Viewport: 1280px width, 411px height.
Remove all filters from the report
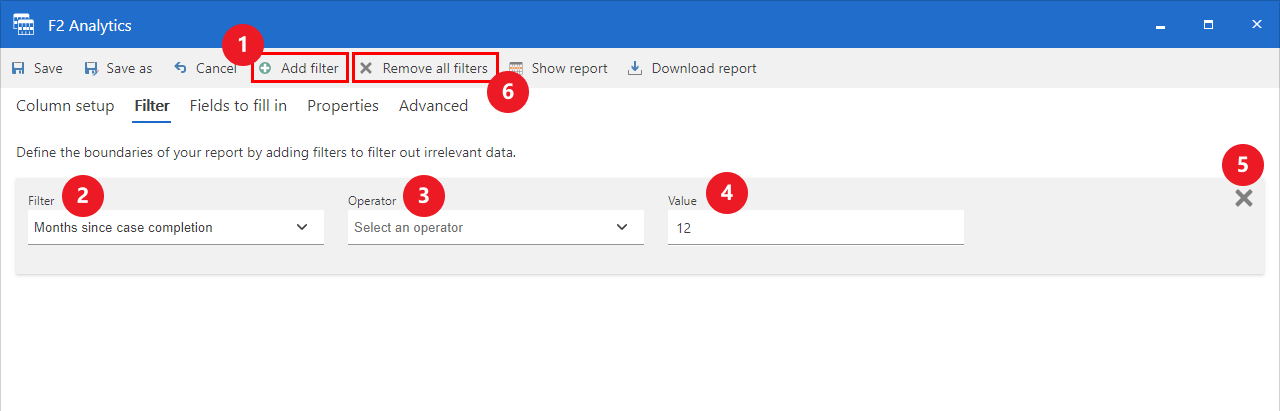click(x=425, y=69)
